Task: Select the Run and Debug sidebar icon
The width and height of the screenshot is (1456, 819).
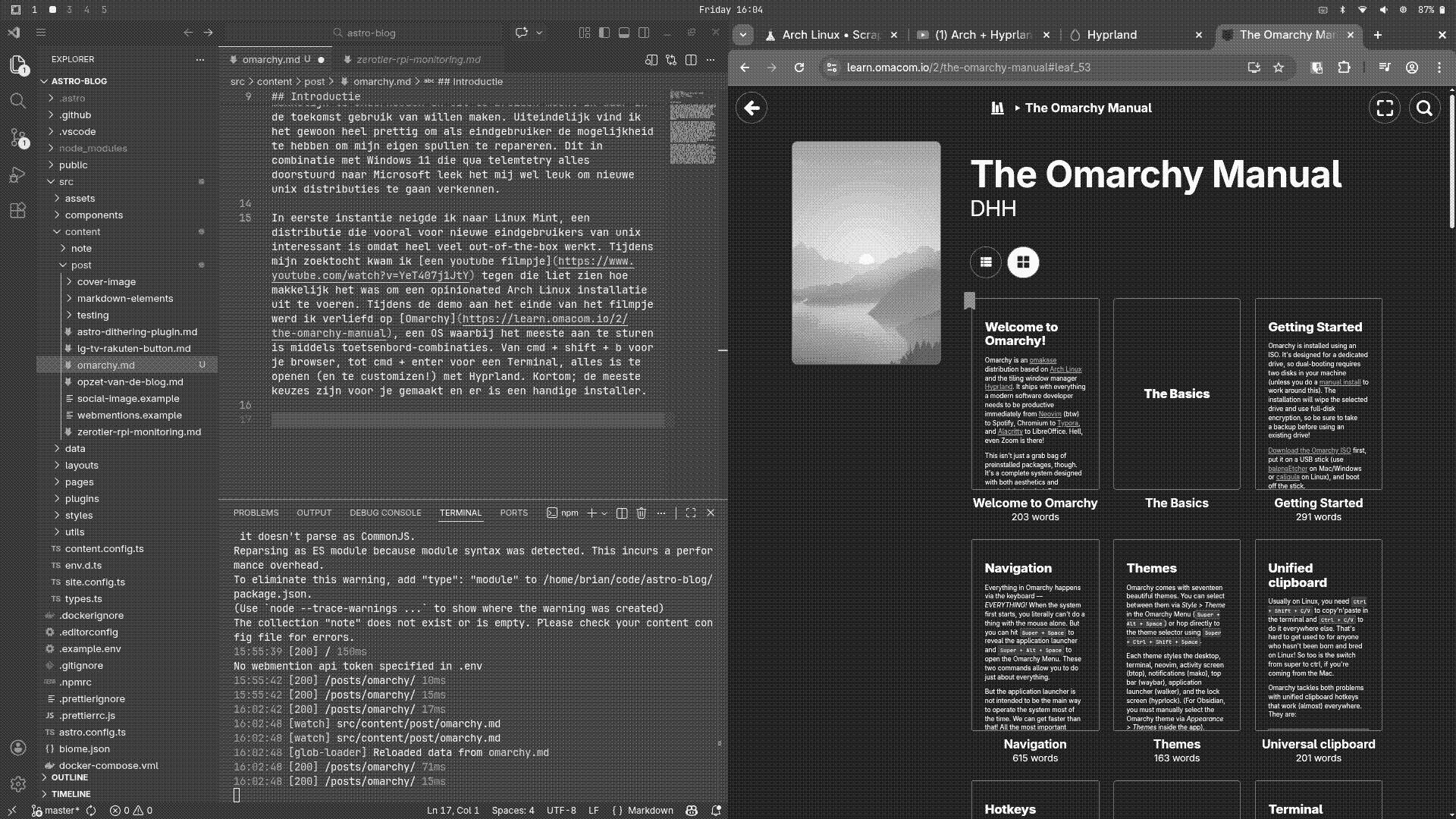Action: tap(17, 175)
